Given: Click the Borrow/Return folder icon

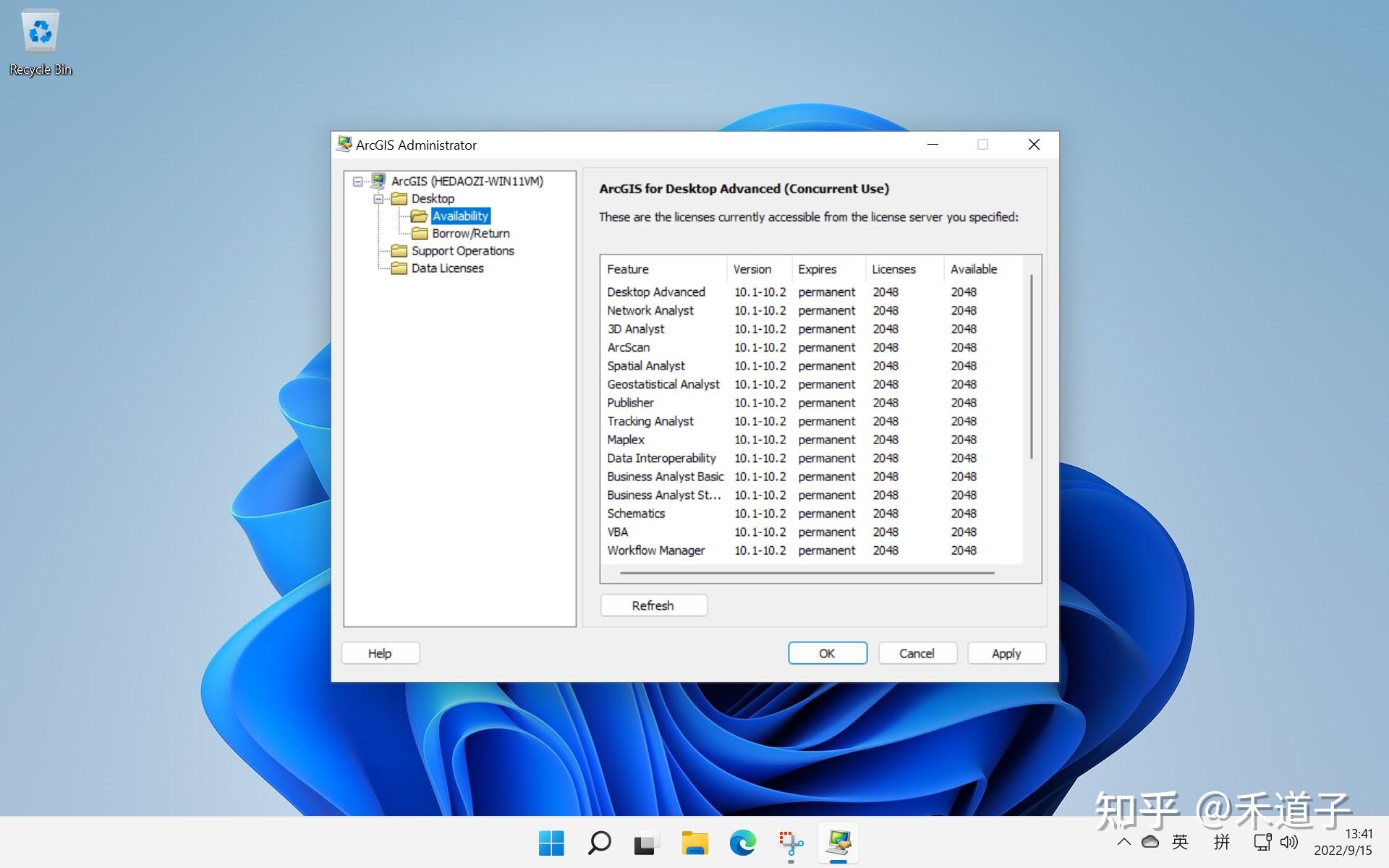Looking at the screenshot, I should coord(420,233).
